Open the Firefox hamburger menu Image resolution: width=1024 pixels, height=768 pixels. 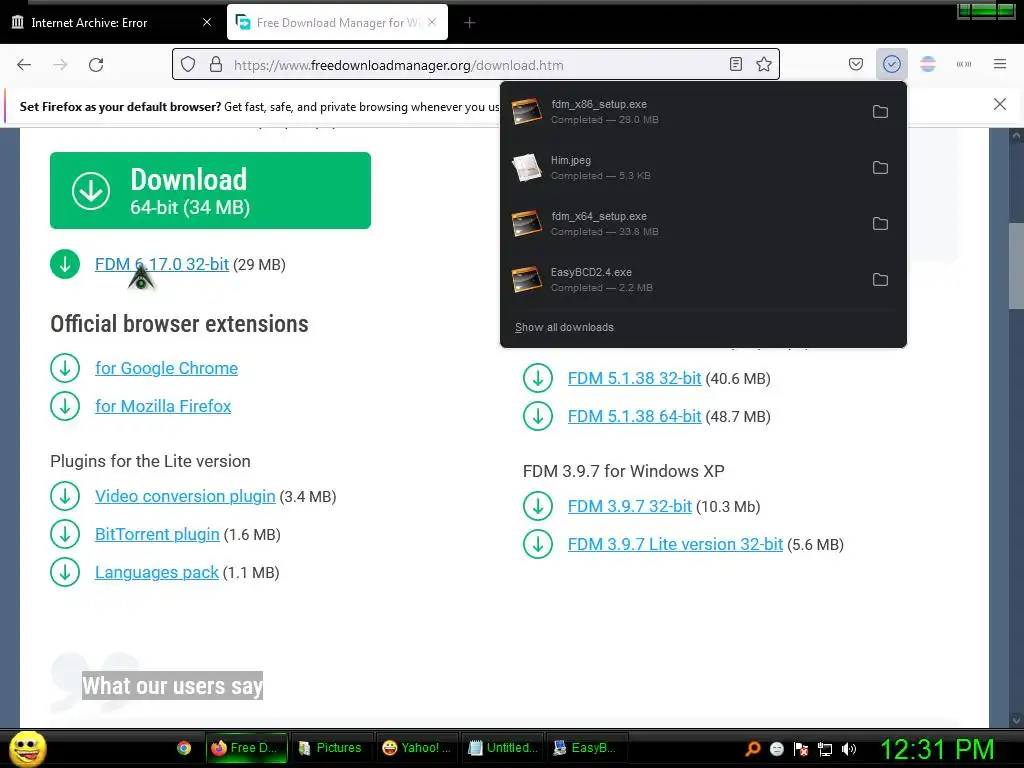(999, 64)
